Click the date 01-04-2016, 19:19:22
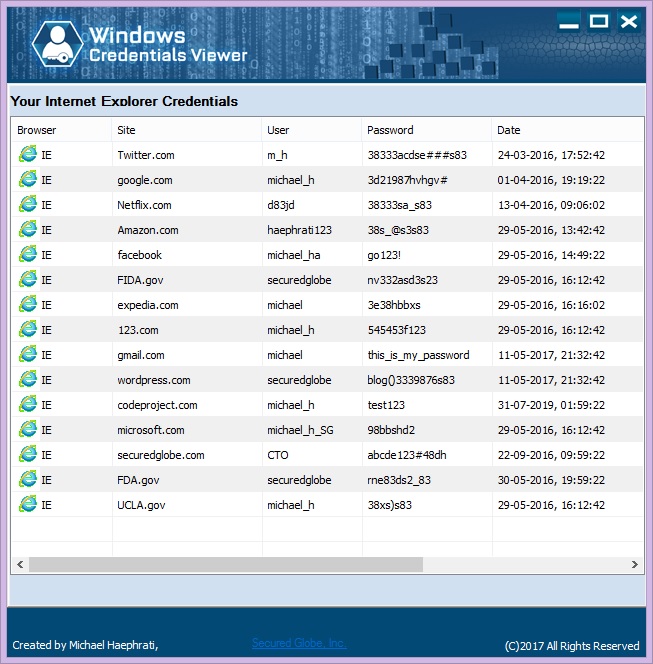This screenshot has width=653, height=664. point(551,180)
